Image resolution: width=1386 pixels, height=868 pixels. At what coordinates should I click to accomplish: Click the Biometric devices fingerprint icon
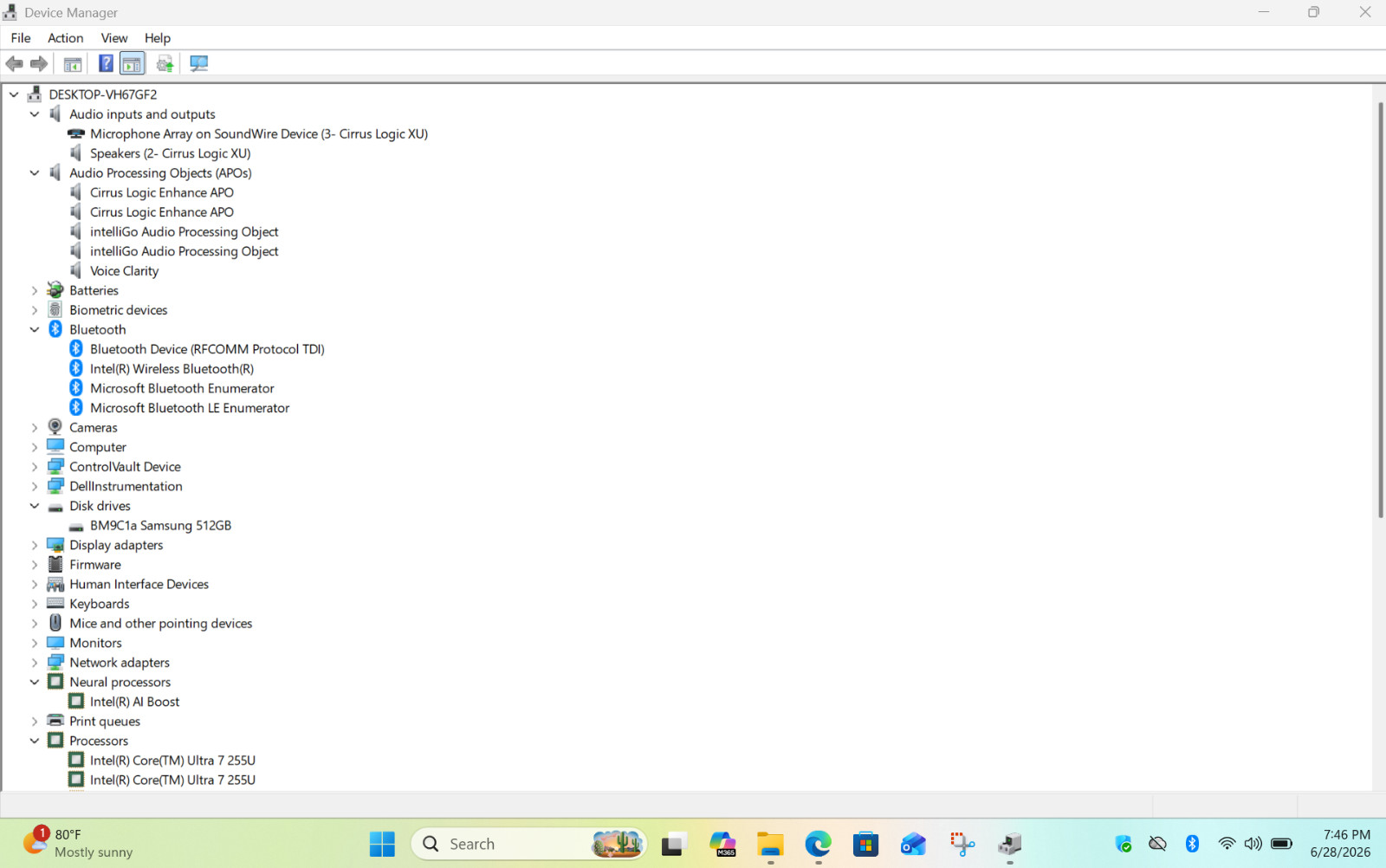(55, 310)
